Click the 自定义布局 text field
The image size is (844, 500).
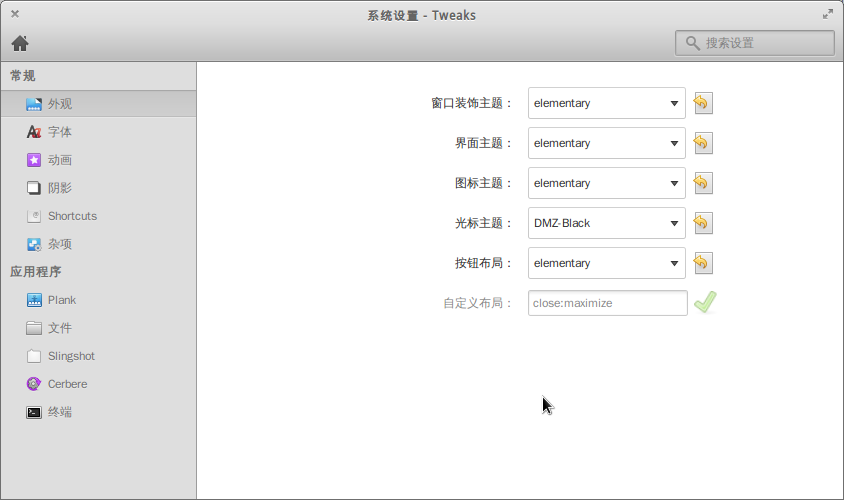coord(607,303)
